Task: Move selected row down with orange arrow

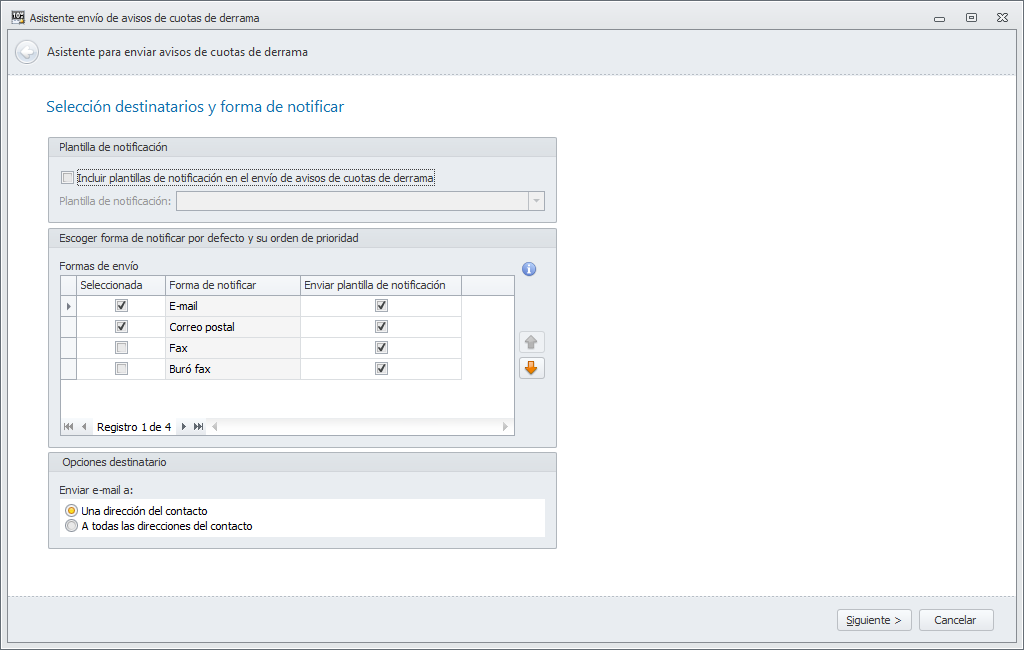Action: click(x=531, y=368)
